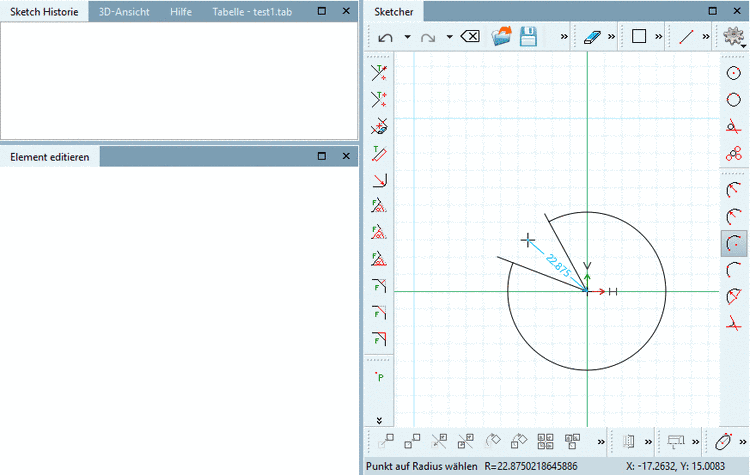
Task: Select the rounded-corner red arrow tool
Action: [x=379, y=180]
